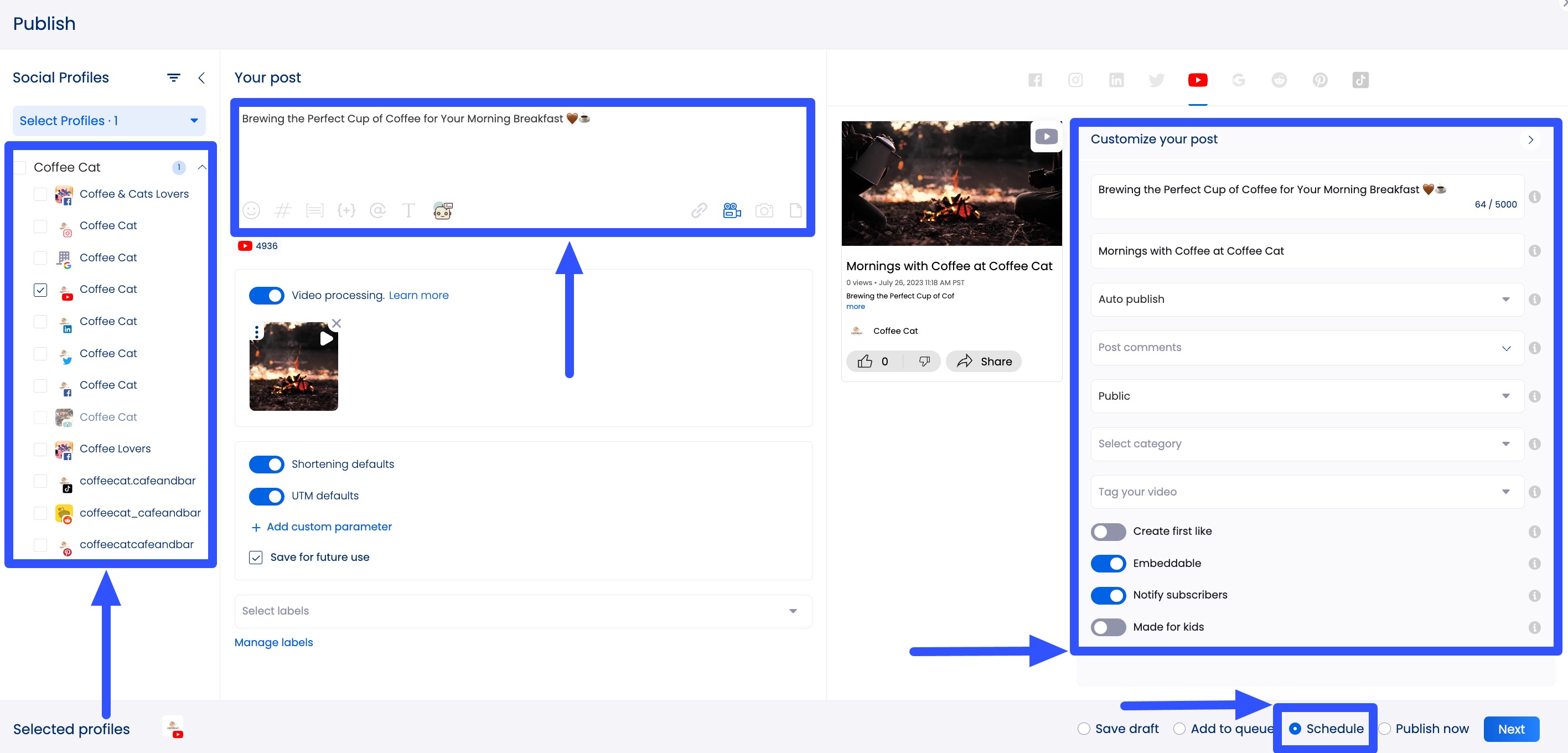Image resolution: width=1568 pixels, height=753 pixels.
Task: Open the AI assistant robot icon
Action: [x=443, y=210]
